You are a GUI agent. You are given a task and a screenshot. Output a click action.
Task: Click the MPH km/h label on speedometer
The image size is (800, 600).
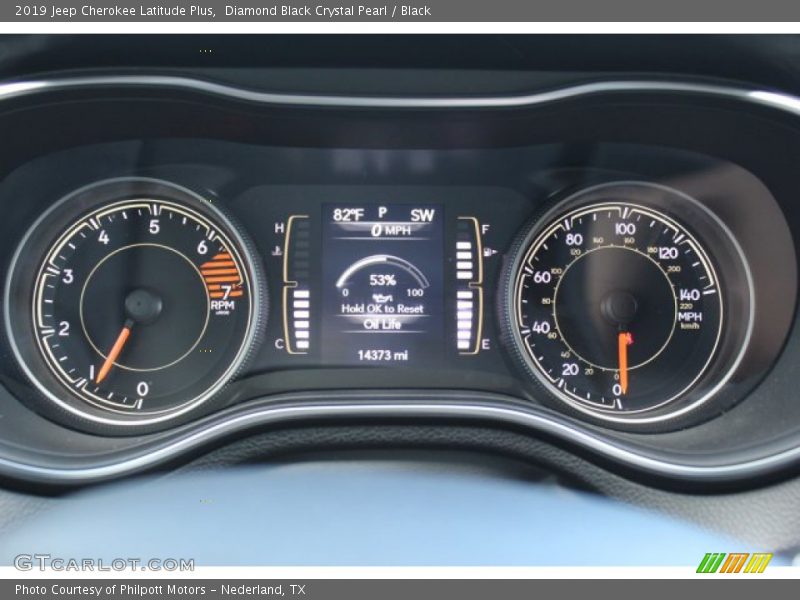click(x=690, y=320)
